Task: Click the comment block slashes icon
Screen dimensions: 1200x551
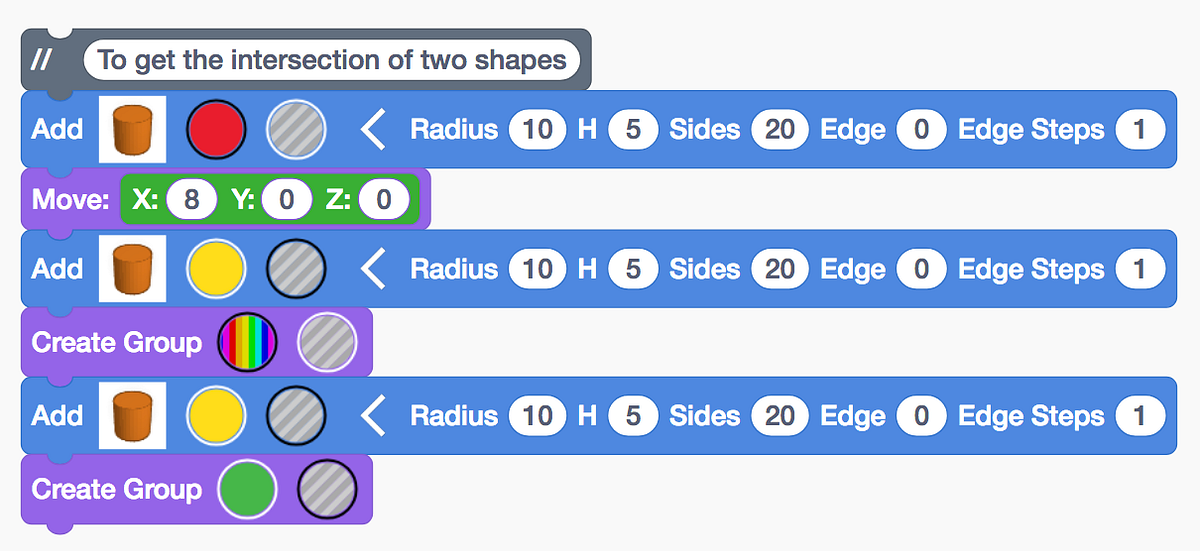Action: pos(42,60)
